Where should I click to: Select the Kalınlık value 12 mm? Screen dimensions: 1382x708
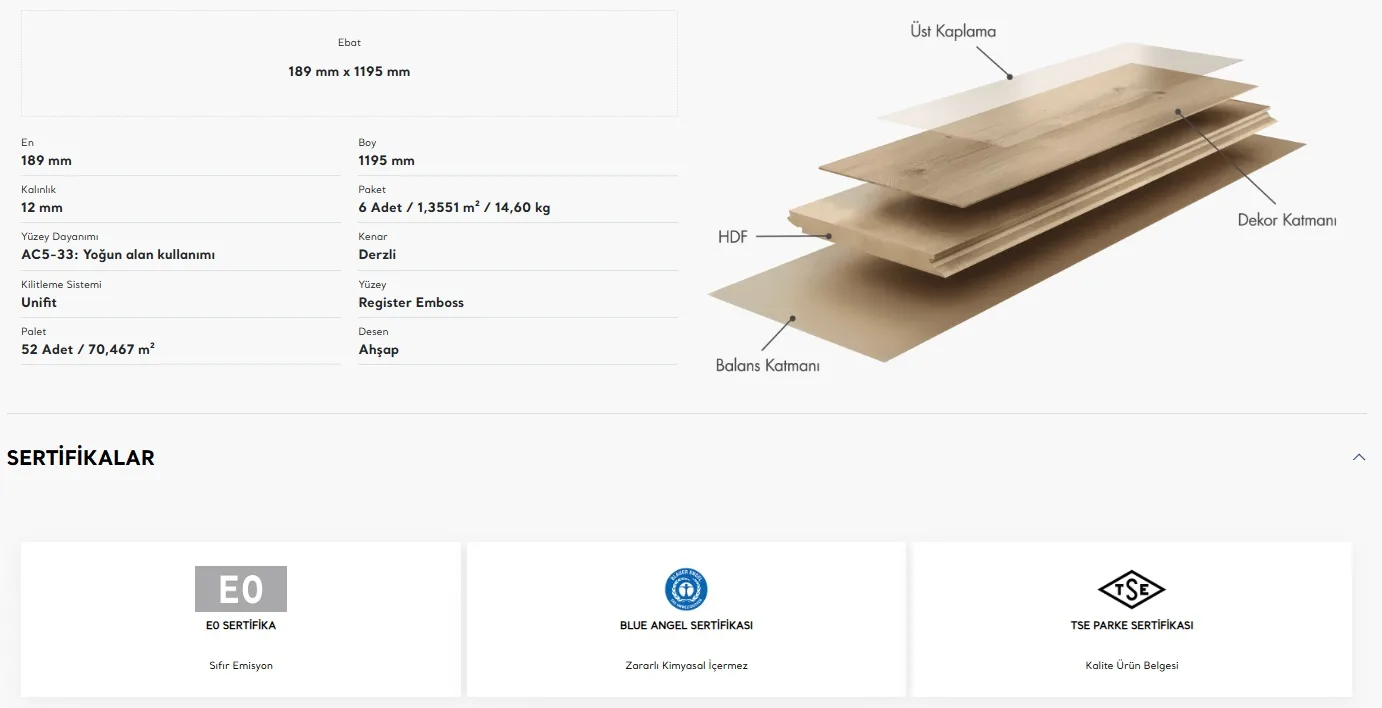point(42,207)
